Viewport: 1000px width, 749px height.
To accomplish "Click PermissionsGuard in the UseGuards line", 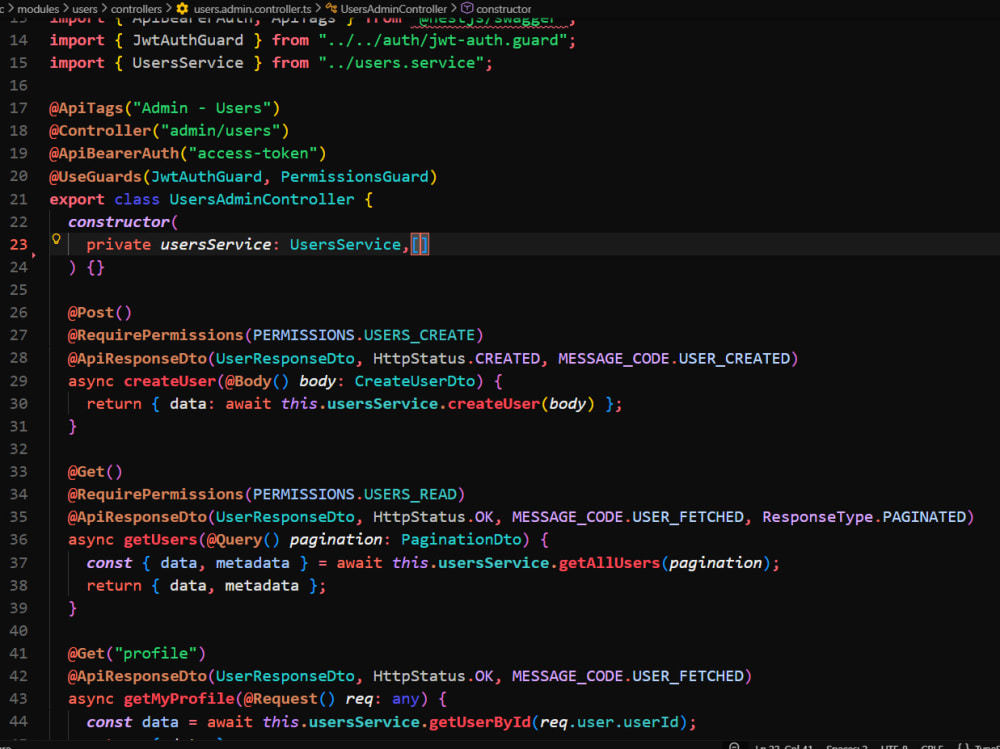I will point(355,177).
